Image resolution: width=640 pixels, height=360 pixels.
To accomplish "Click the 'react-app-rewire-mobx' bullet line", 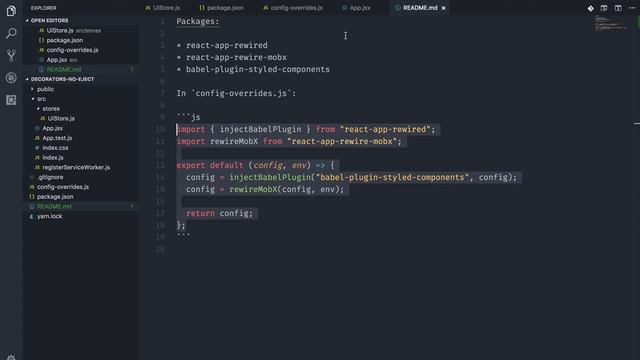I will click(x=236, y=58).
